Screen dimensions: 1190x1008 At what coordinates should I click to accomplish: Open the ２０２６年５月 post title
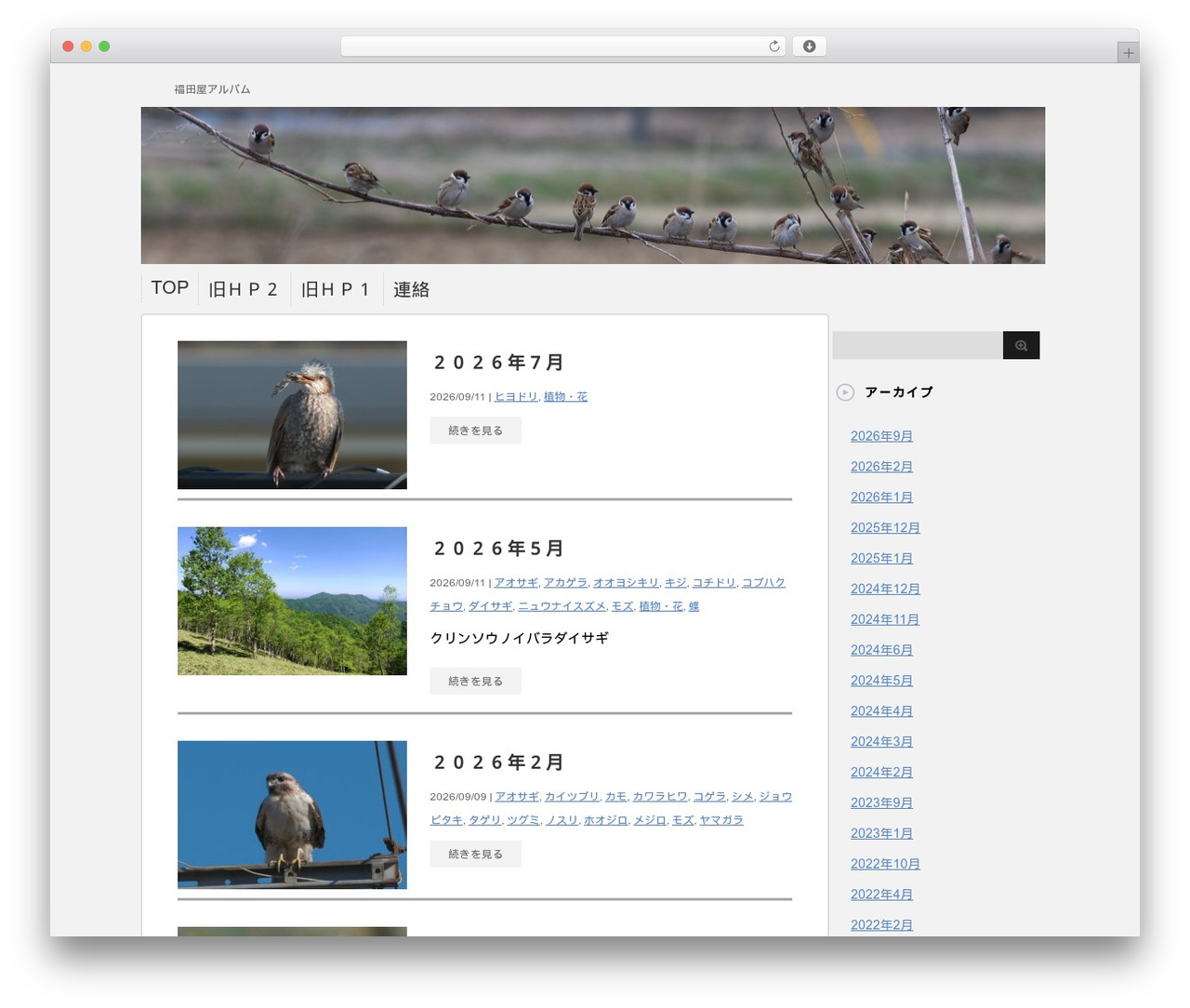click(498, 549)
